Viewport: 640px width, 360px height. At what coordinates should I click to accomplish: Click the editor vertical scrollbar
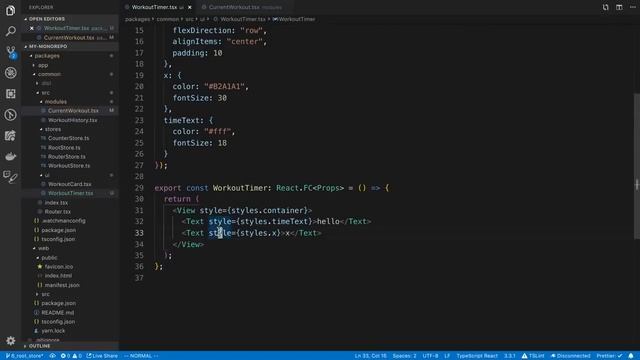636,167
